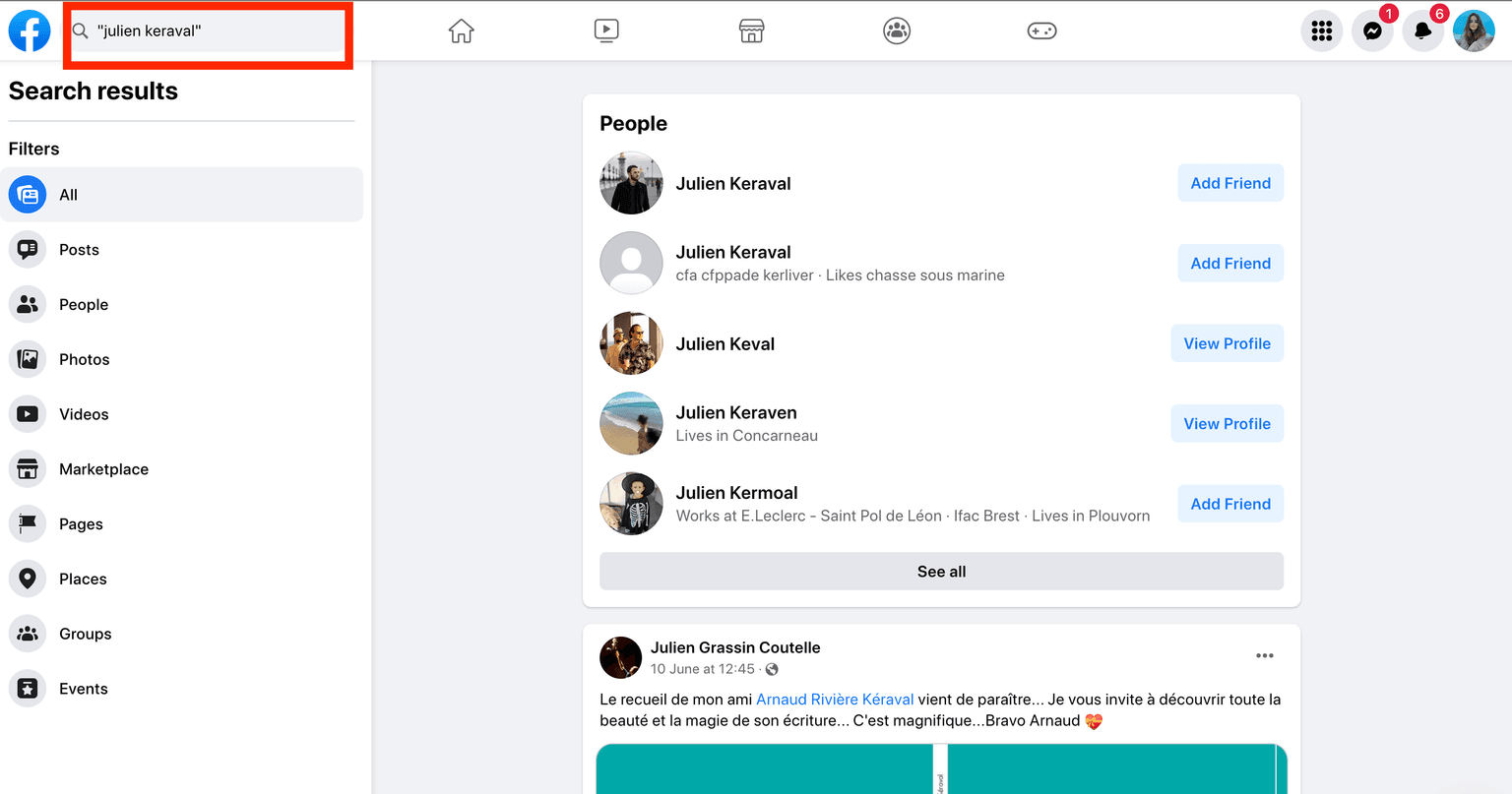
Task: Open the Watch video icon
Action: pyautogui.click(x=606, y=31)
